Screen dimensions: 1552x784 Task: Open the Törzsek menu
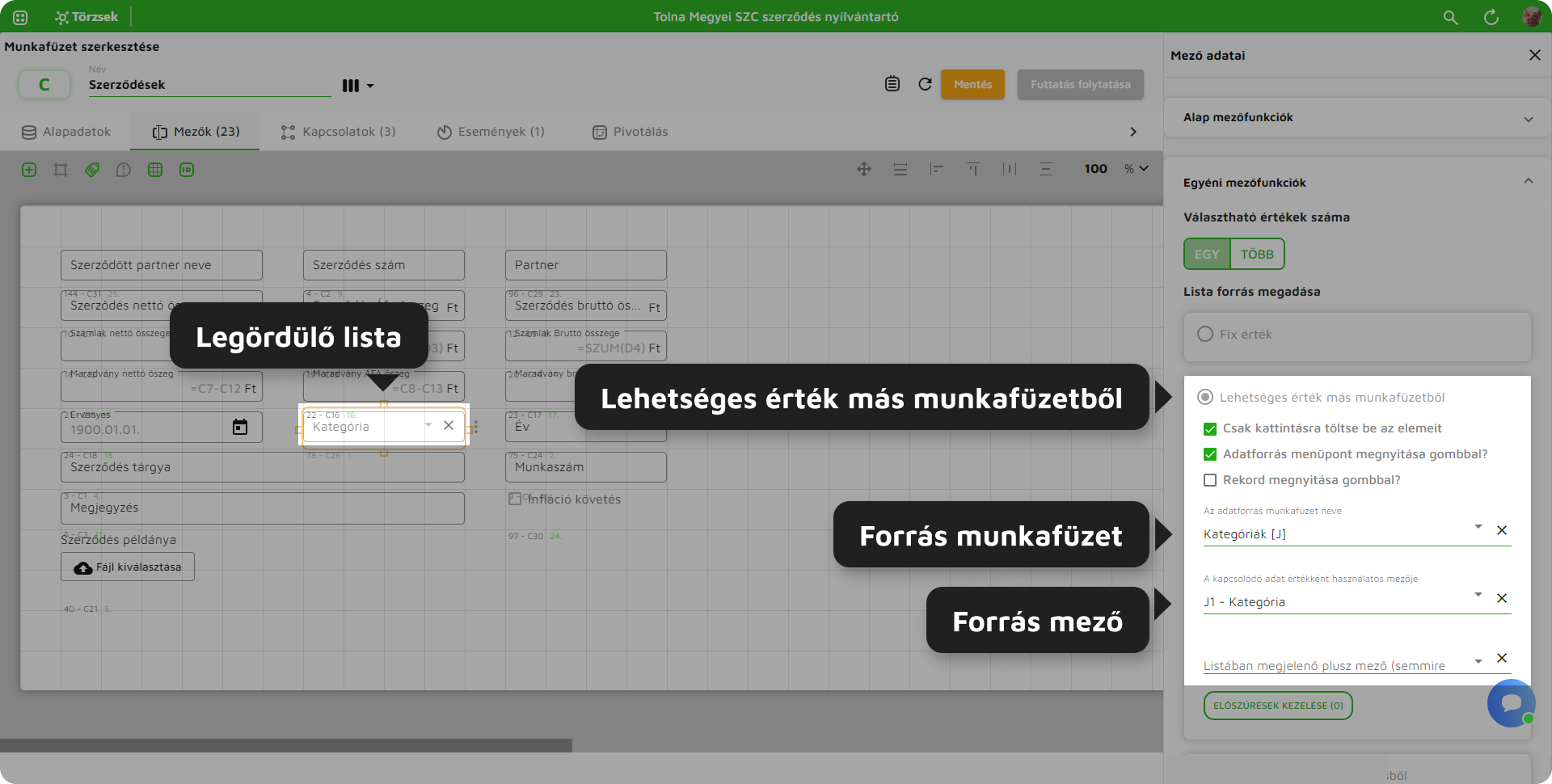(x=86, y=17)
